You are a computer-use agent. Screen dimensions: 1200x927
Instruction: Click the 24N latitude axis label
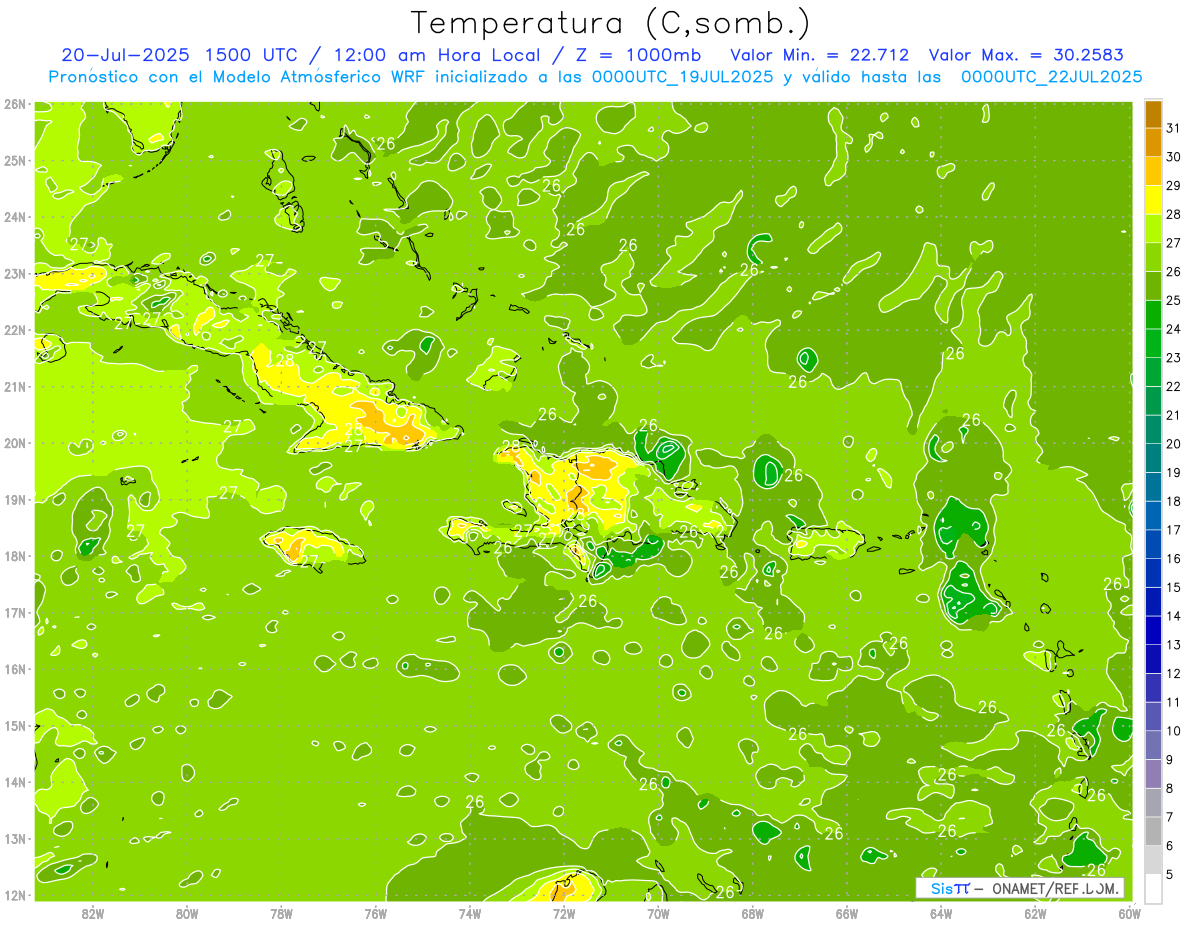click(x=14, y=217)
